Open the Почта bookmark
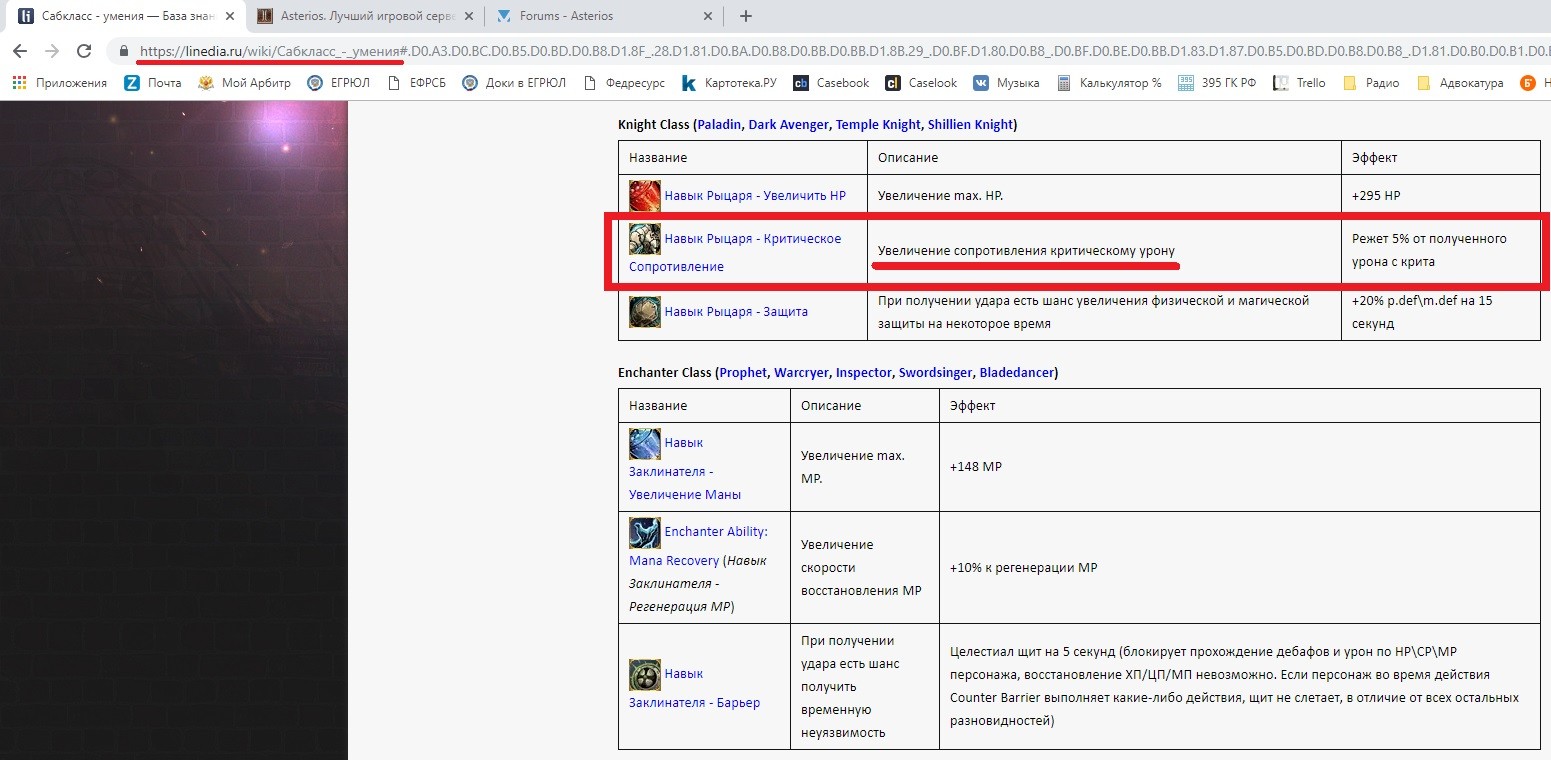The height and width of the screenshot is (760, 1551). [x=153, y=83]
